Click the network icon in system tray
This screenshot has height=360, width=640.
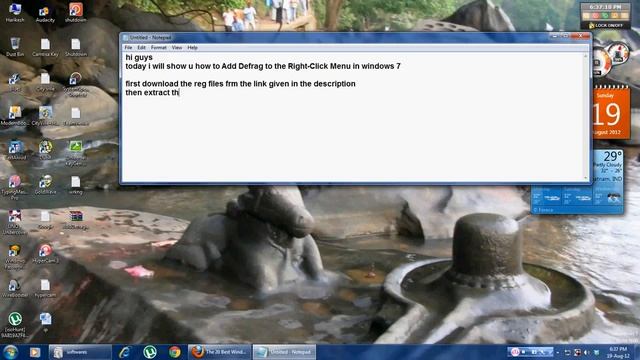point(577,352)
